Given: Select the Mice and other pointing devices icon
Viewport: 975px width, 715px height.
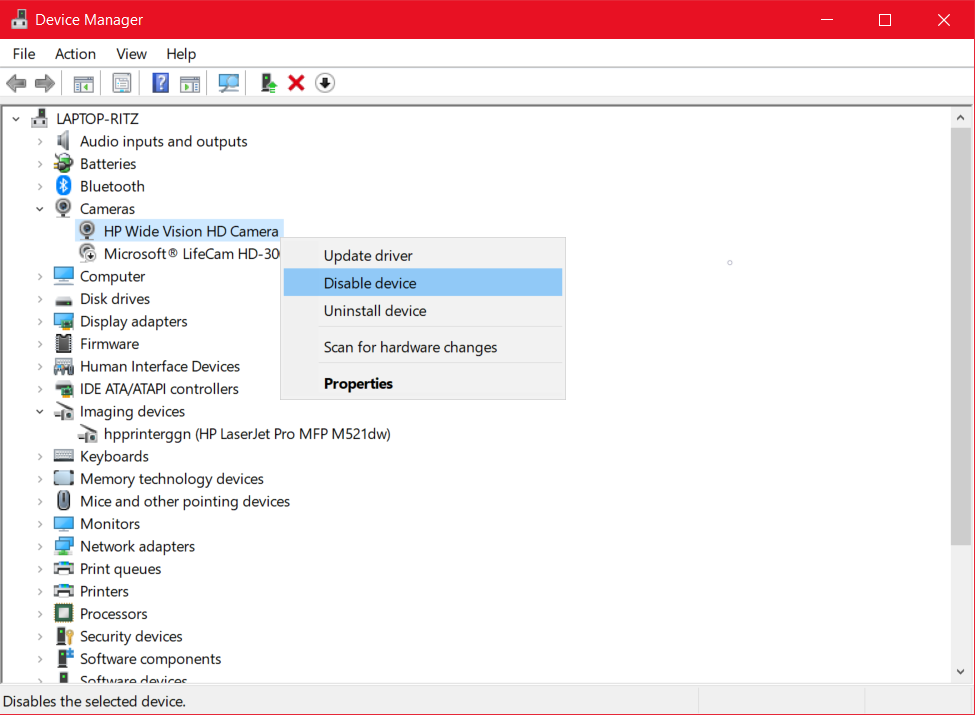Looking at the screenshot, I should (63, 500).
